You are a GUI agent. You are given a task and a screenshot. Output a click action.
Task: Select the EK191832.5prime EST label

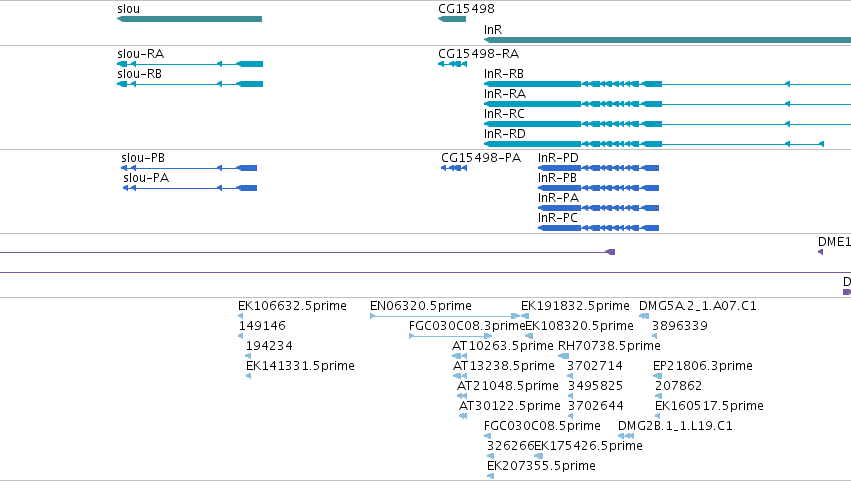pos(575,306)
